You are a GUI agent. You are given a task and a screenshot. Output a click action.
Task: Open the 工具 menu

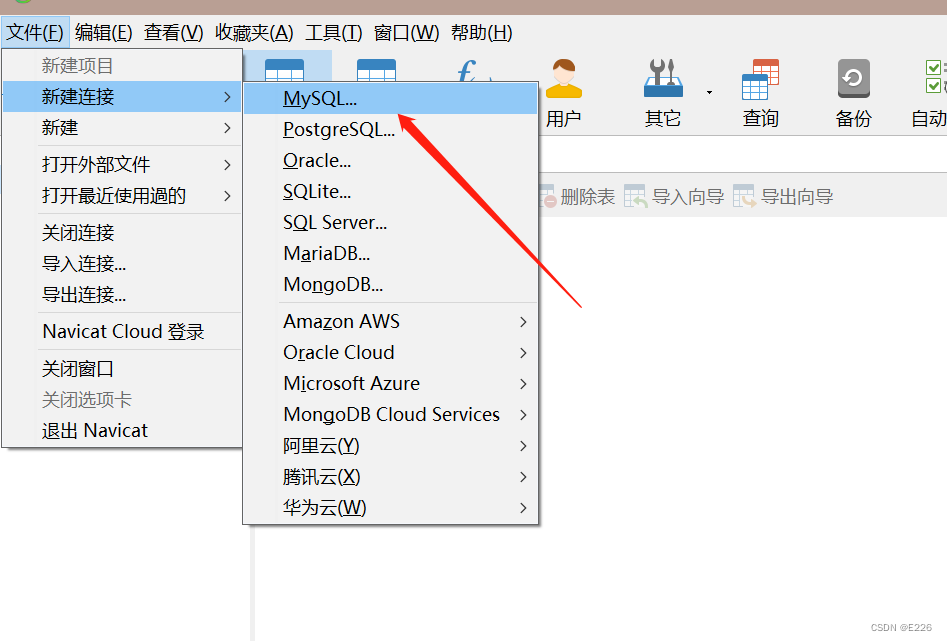pyautogui.click(x=333, y=32)
